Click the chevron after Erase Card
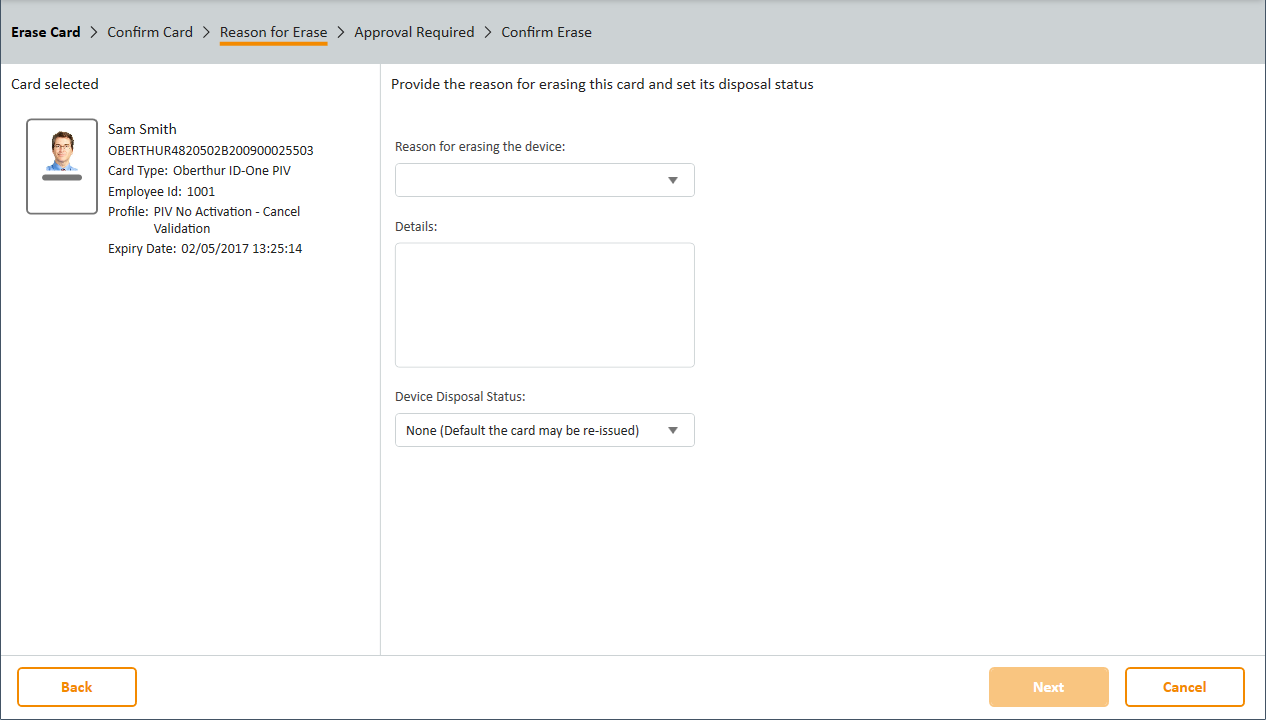This screenshot has height=720, width=1266. click(x=94, y=32)
